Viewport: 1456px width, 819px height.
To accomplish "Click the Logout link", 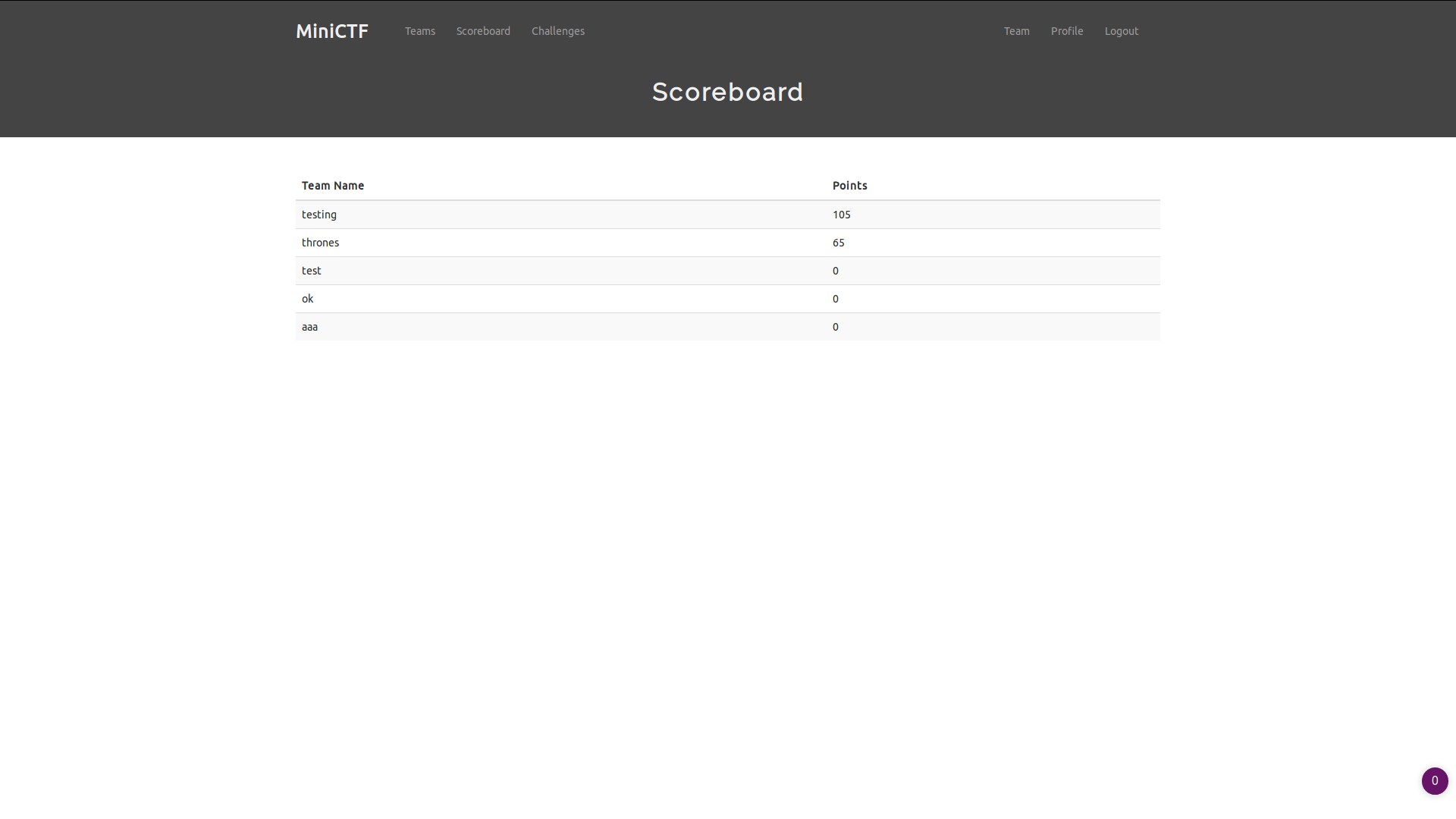I will (x=1121, y=31).
